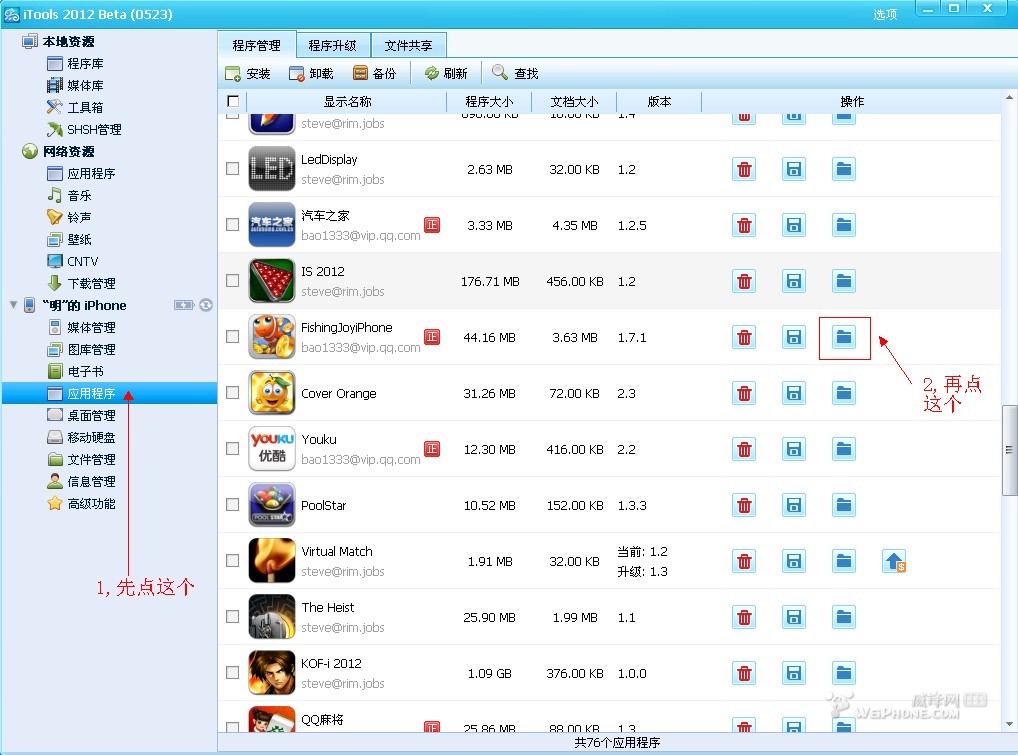Collapse the iPhone device tree node
The width and height of the screenshot is (1018, 755).
click(x=12, y=305)
